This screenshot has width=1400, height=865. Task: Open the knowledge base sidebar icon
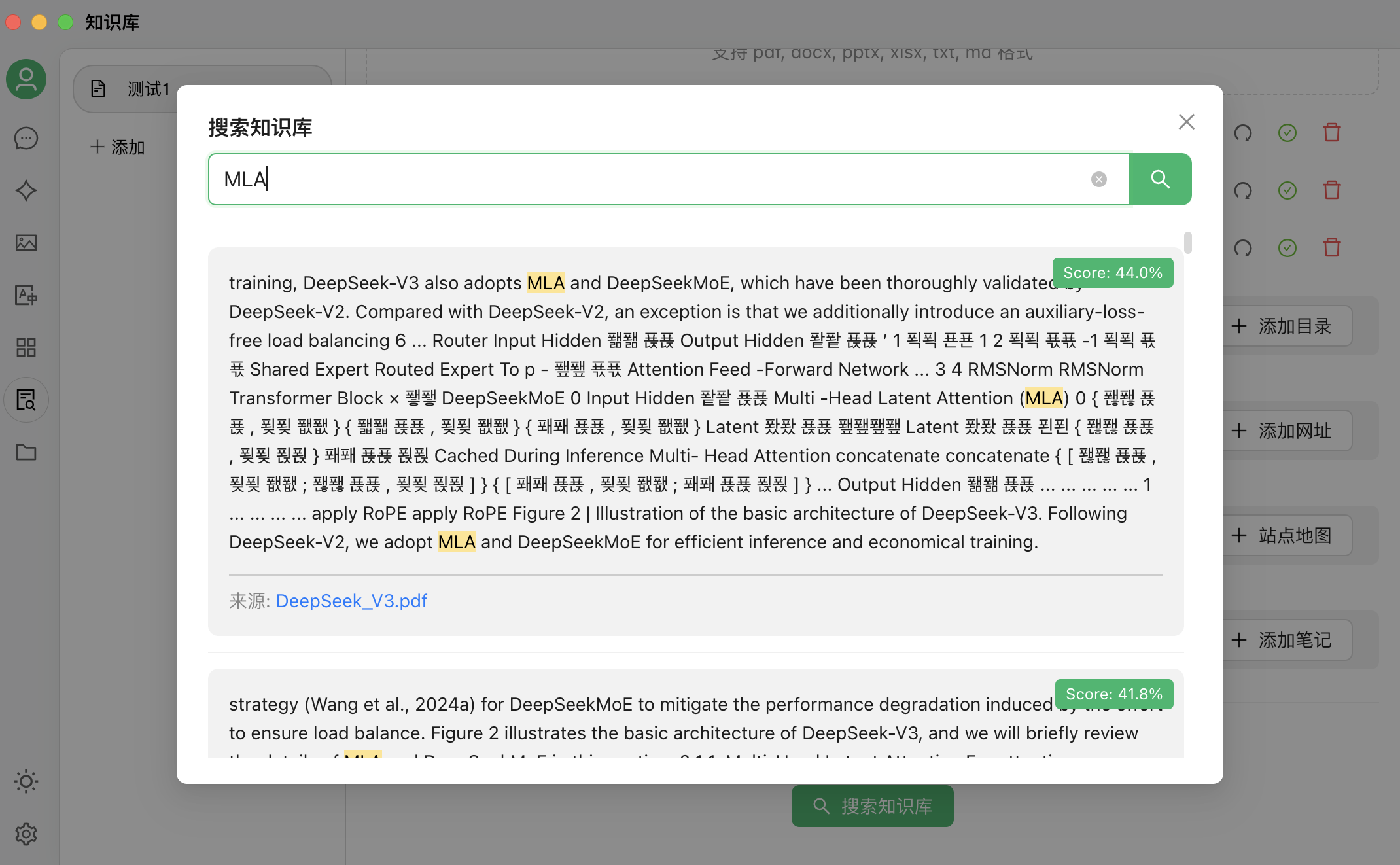[26, 400]
